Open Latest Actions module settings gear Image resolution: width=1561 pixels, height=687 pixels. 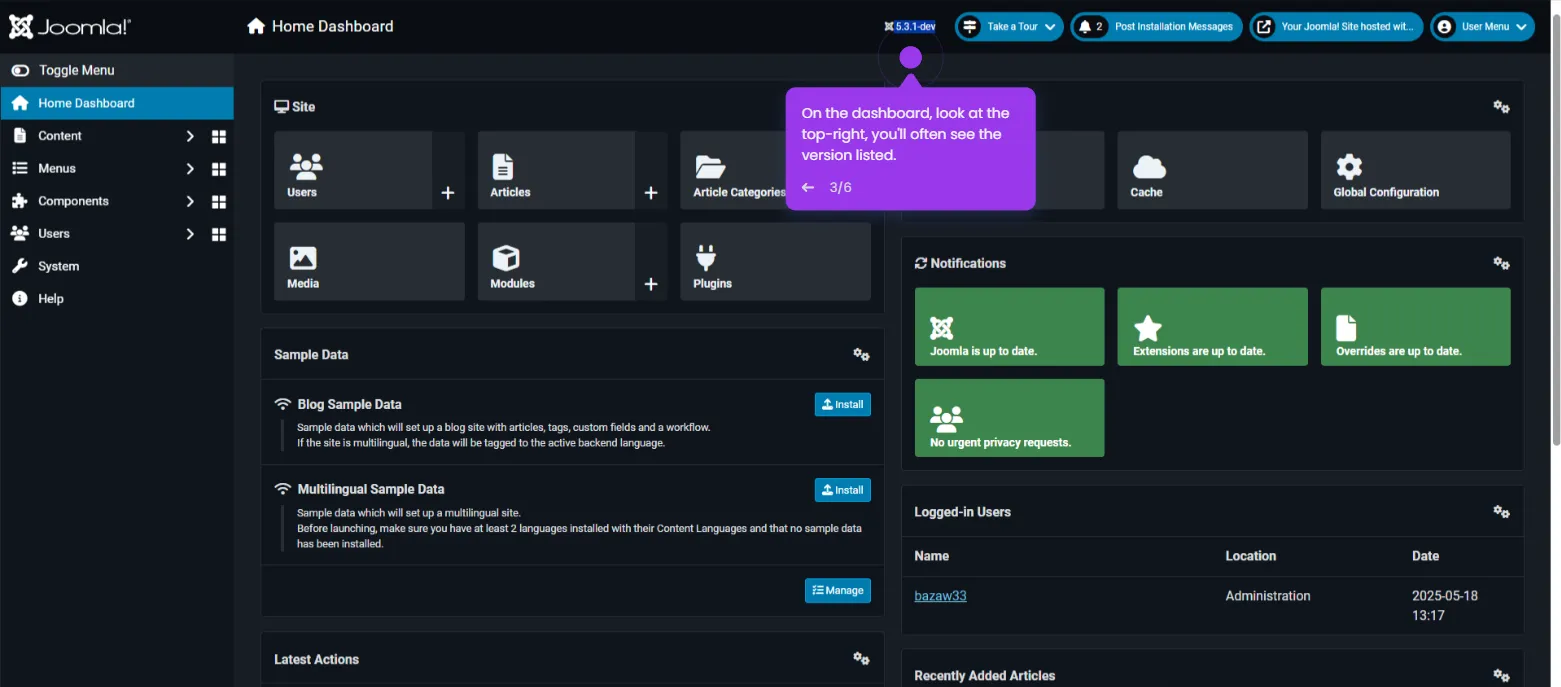(861, 659)
